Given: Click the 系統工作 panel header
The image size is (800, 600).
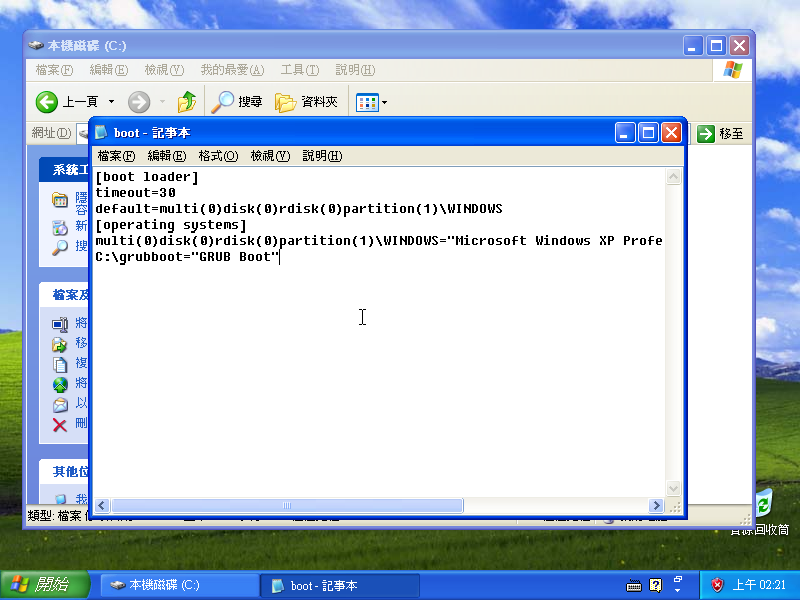Looking at the screenshot, I should pos(64,170).
